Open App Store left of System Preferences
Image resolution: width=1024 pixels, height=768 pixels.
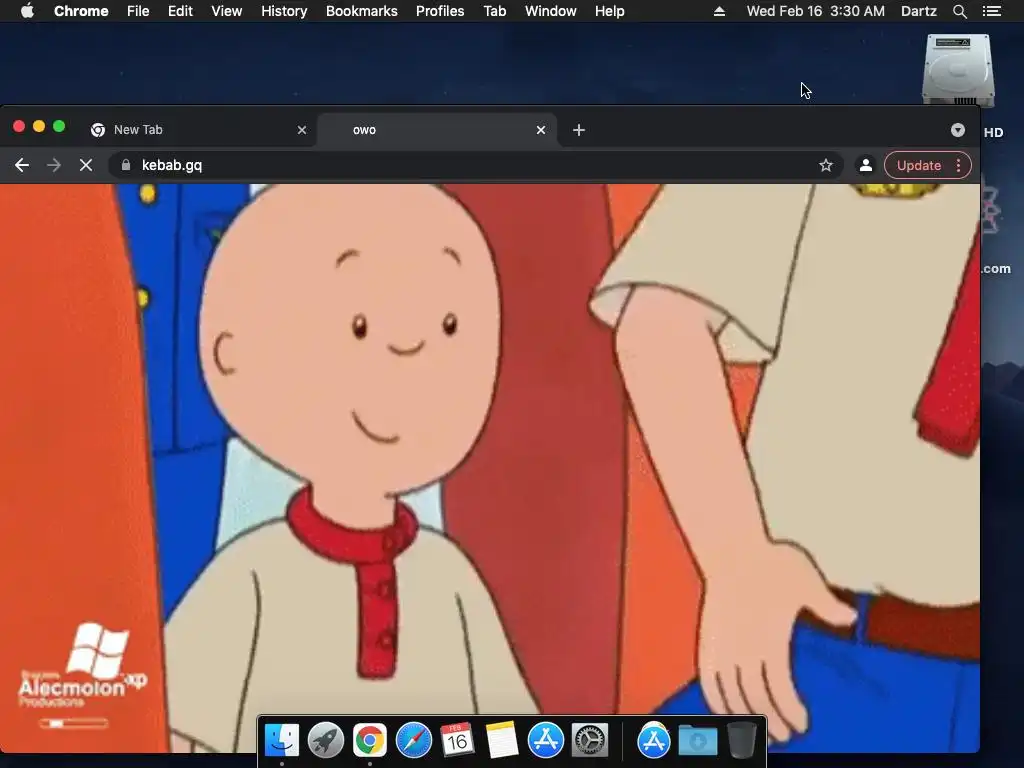[x=545, y=741]
